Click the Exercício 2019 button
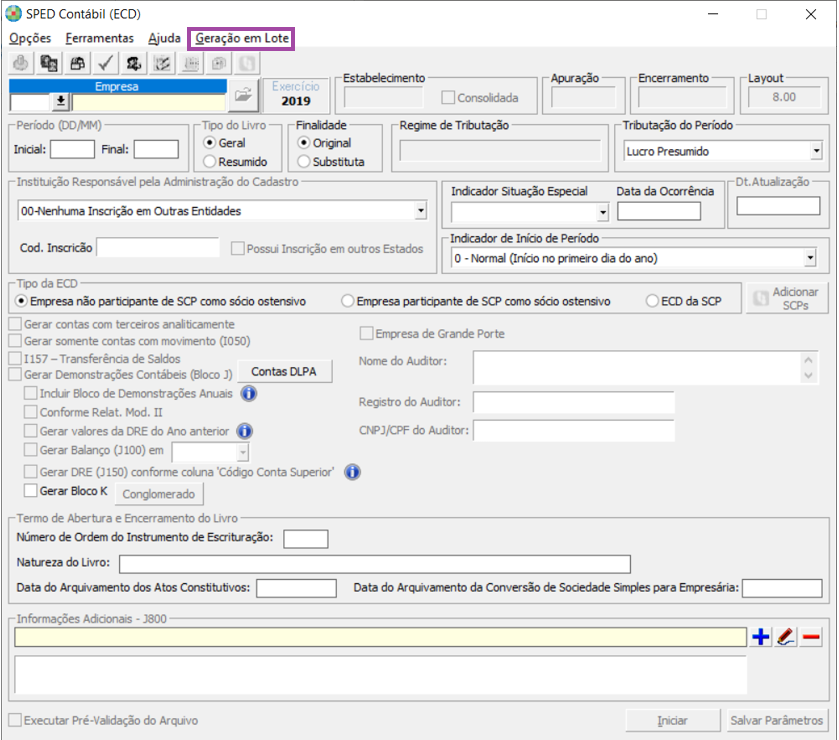Viewport: 839px width, 740px height. click(296, 95)
